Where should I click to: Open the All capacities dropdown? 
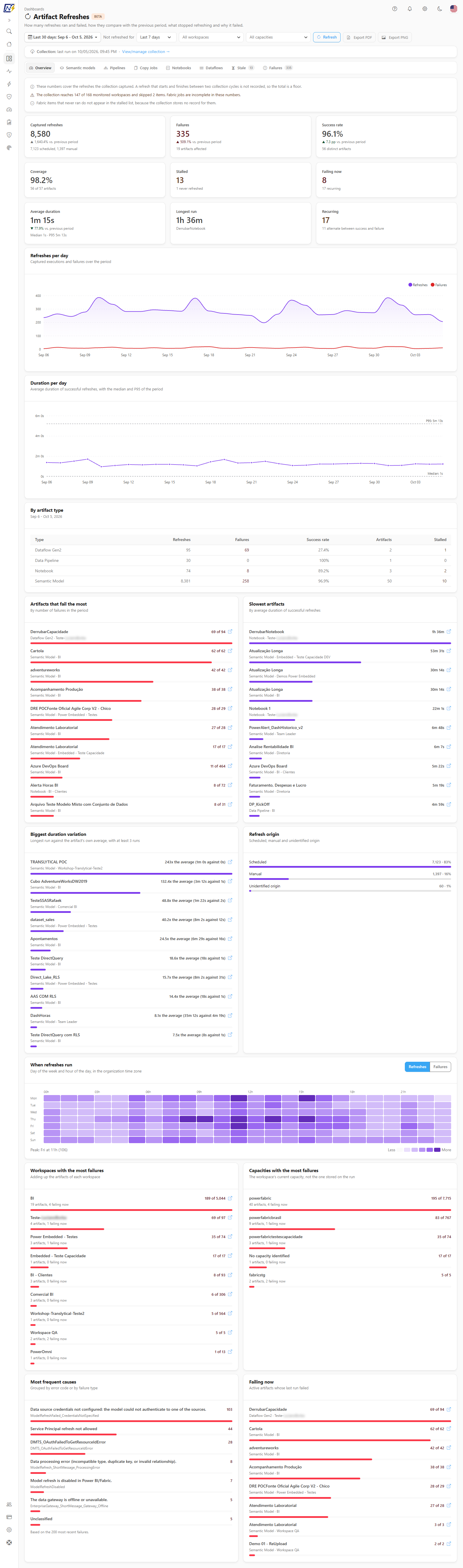point(278,37)
